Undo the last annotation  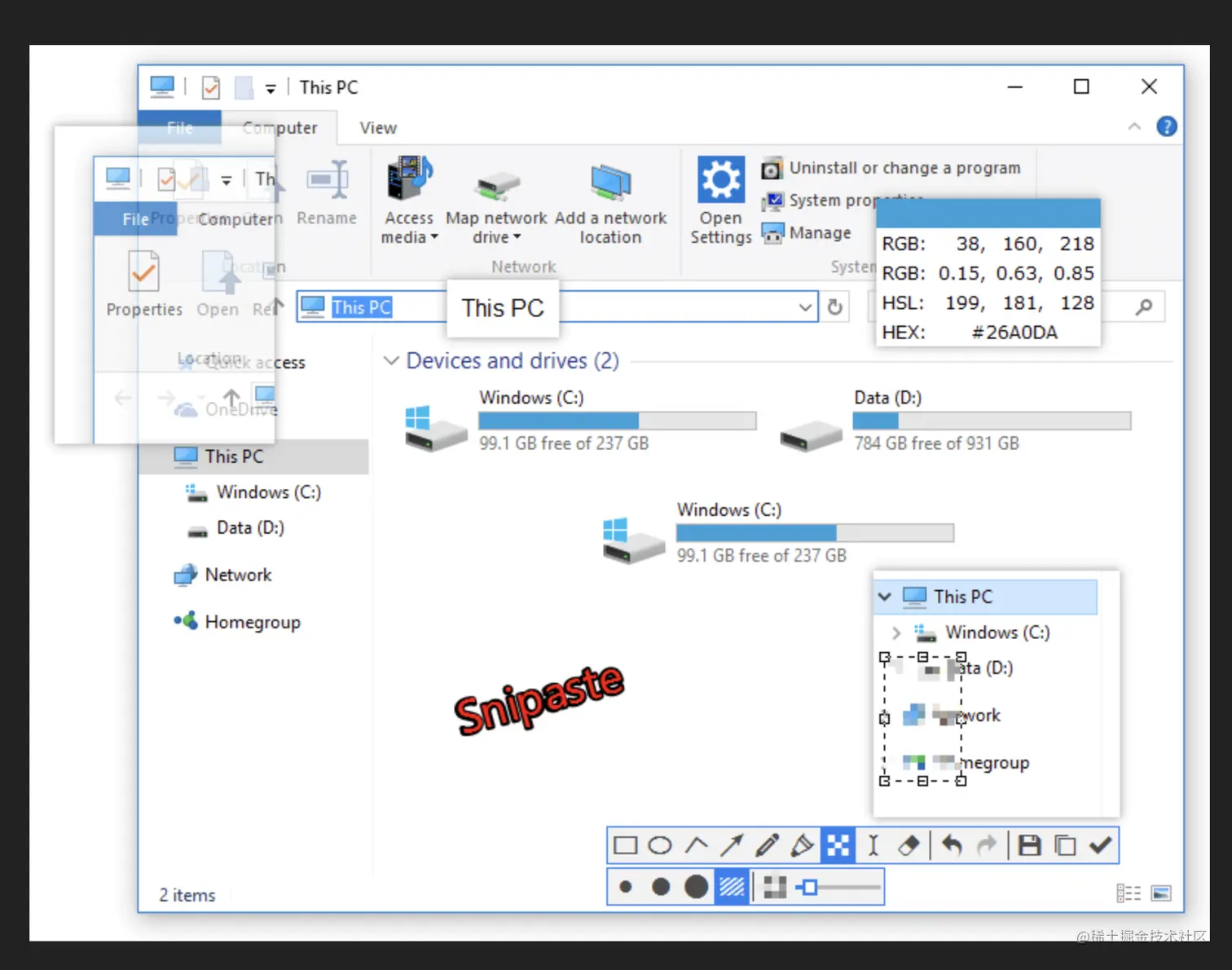tap(951, 845)
